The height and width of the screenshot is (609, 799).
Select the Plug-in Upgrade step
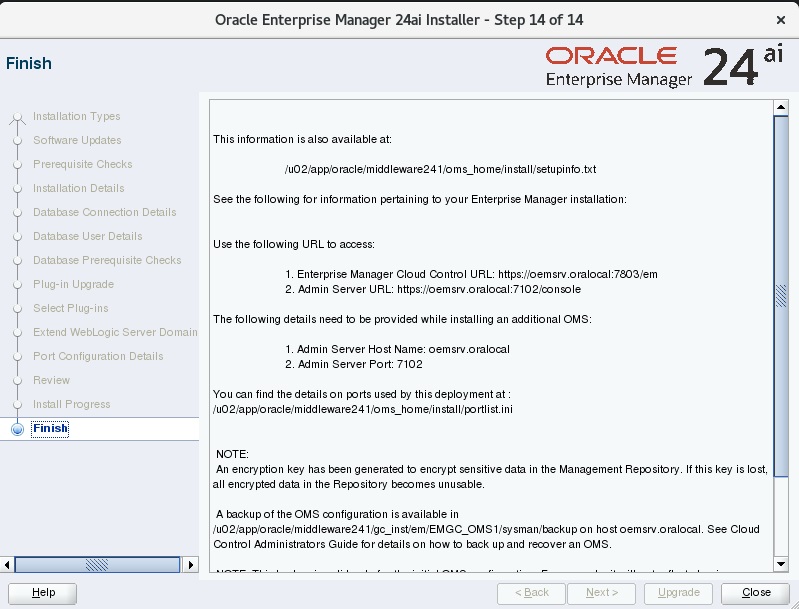[x=73, y=285]
